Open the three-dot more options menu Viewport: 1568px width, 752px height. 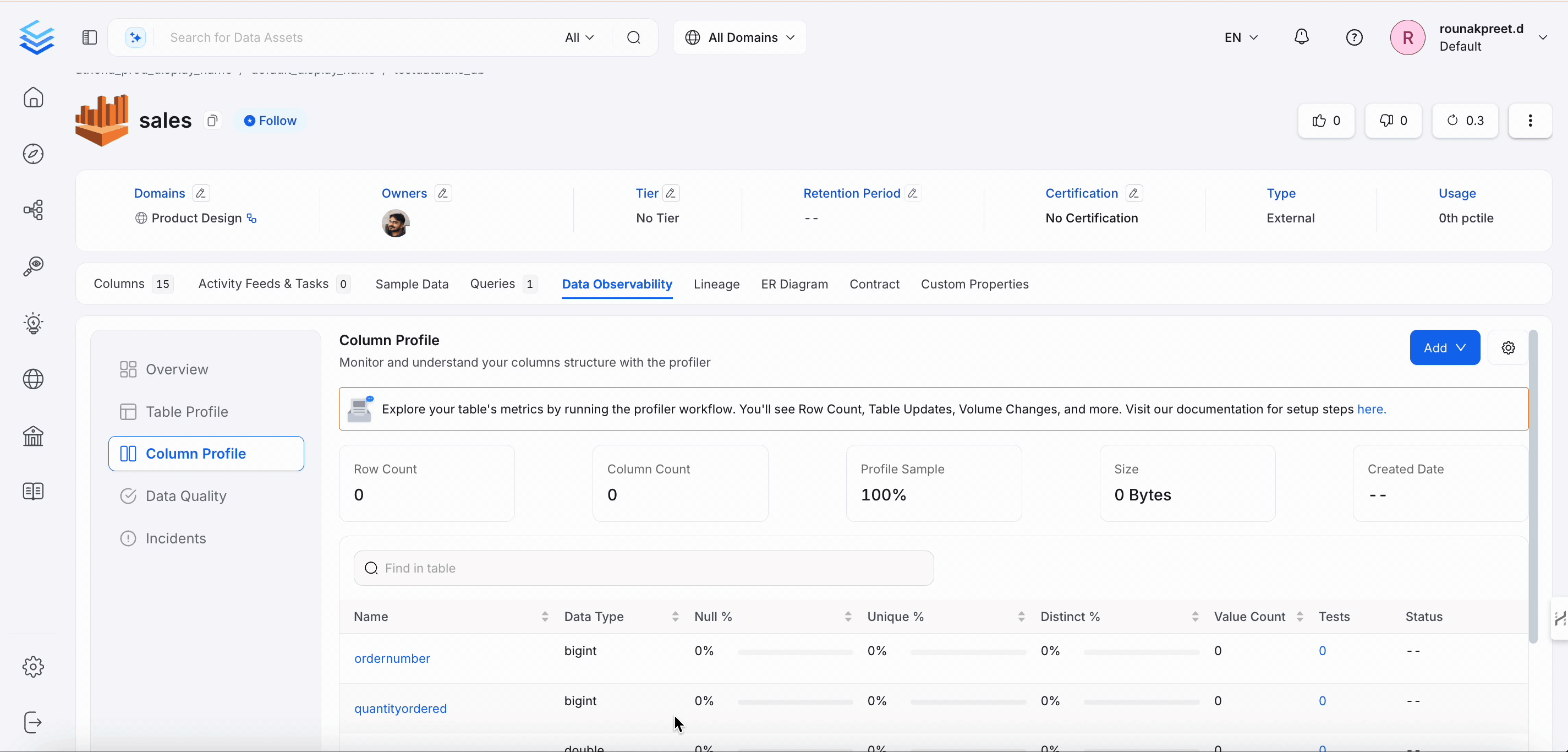(1529, 121)
